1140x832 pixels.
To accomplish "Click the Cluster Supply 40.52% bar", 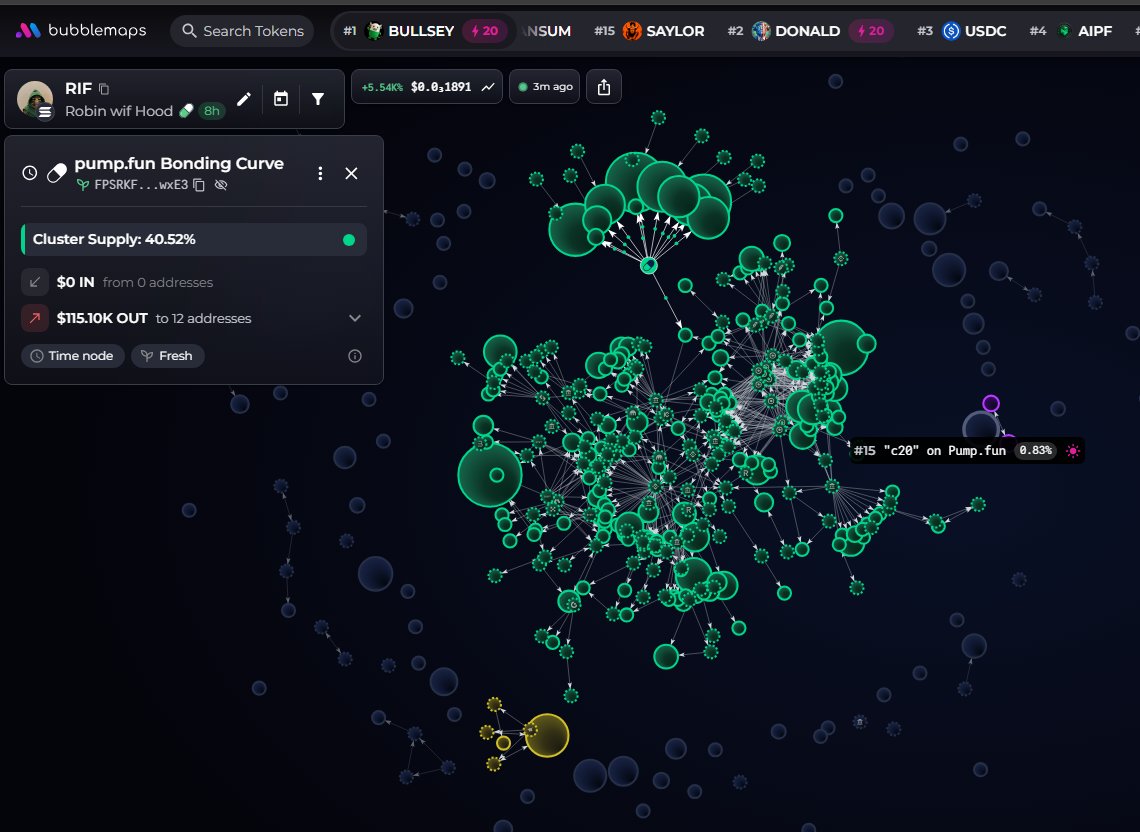I will click(193, 239).
